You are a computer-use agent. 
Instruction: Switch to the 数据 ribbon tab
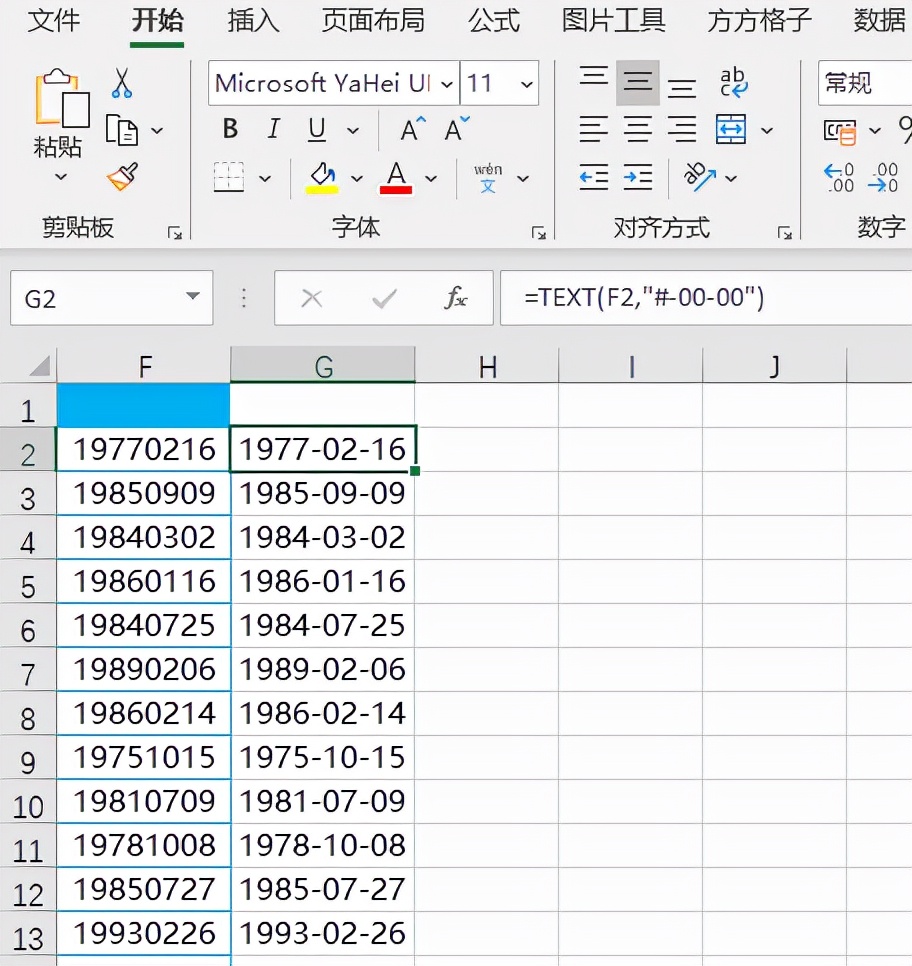879,21
